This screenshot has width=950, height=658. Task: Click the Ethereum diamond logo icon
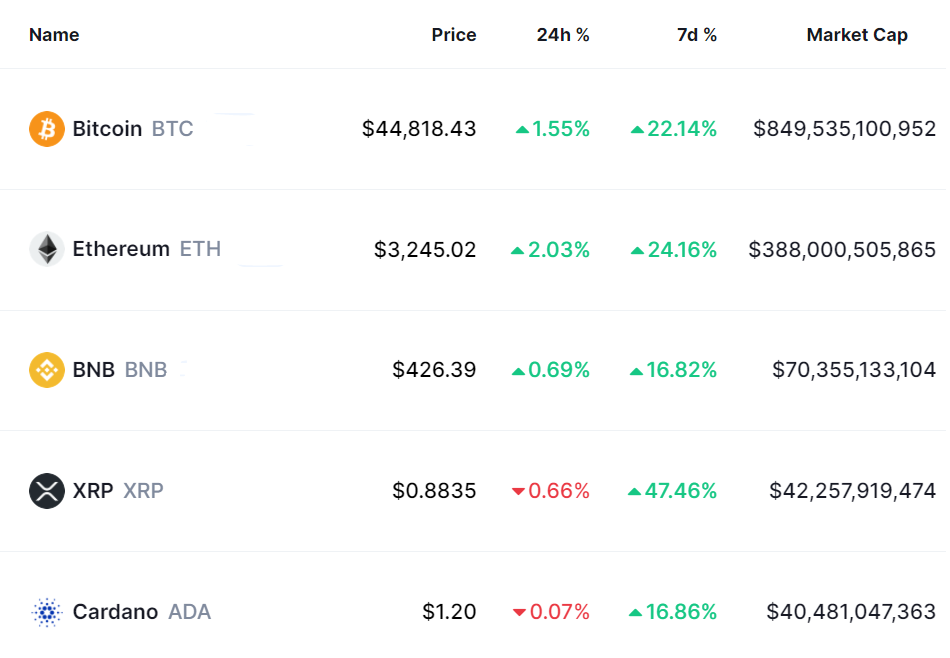coord(47,249)
